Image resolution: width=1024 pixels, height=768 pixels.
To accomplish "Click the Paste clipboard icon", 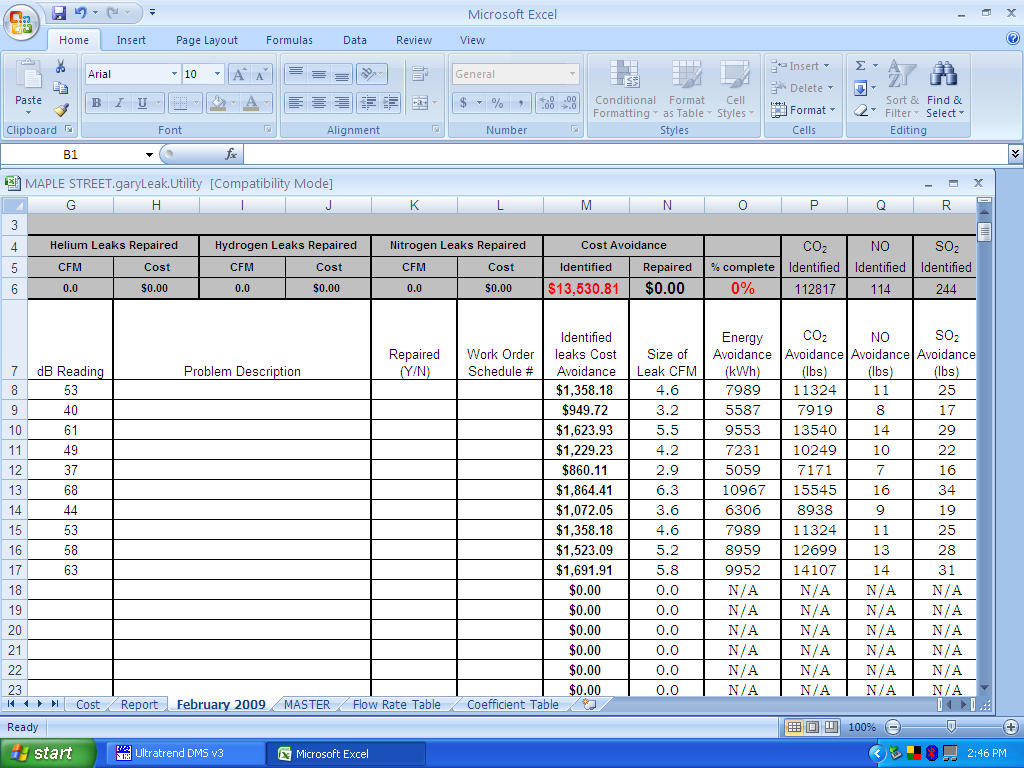I will (28, 74).
